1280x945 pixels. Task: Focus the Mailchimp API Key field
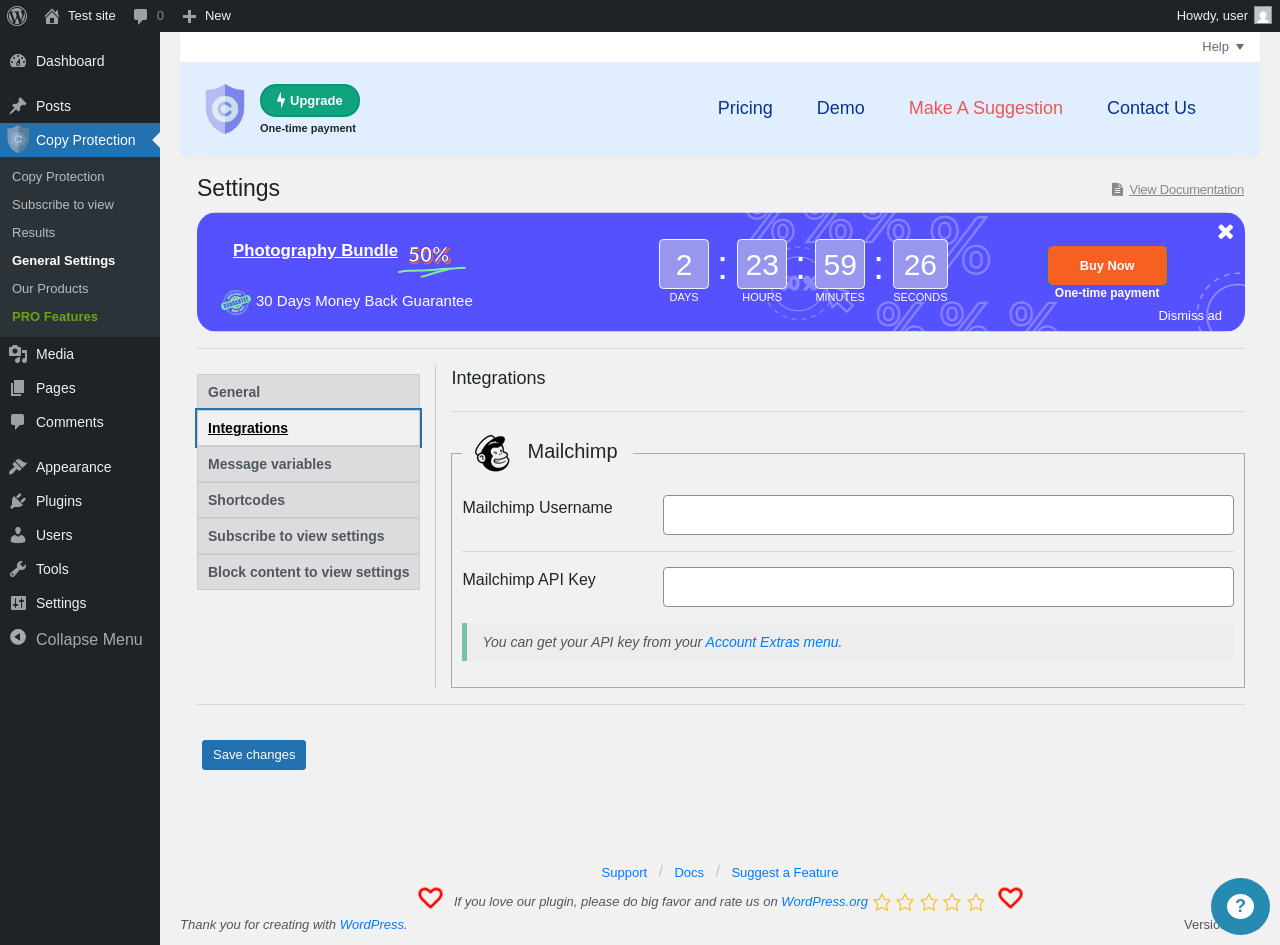tap(948, 587)
